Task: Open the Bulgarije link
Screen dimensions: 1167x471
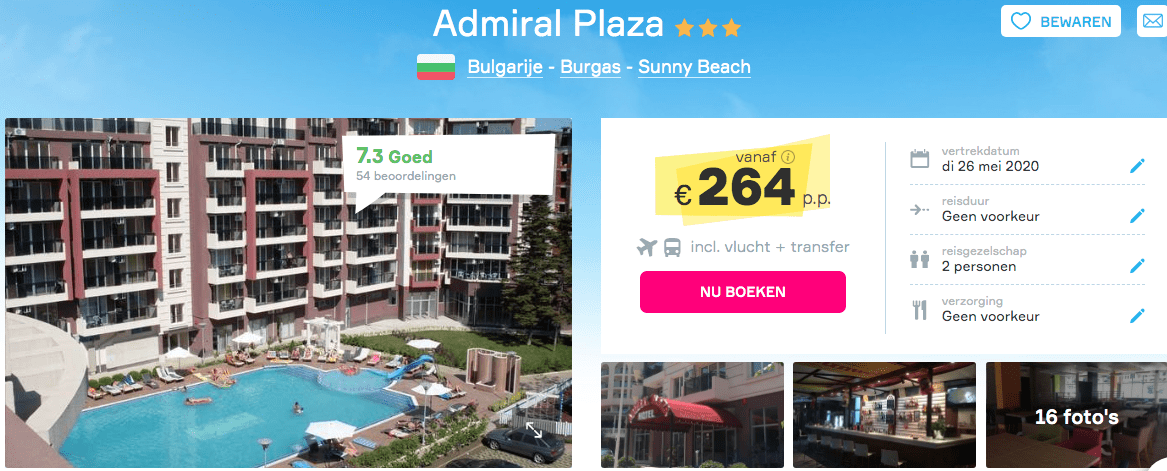Action: point(505,68)
